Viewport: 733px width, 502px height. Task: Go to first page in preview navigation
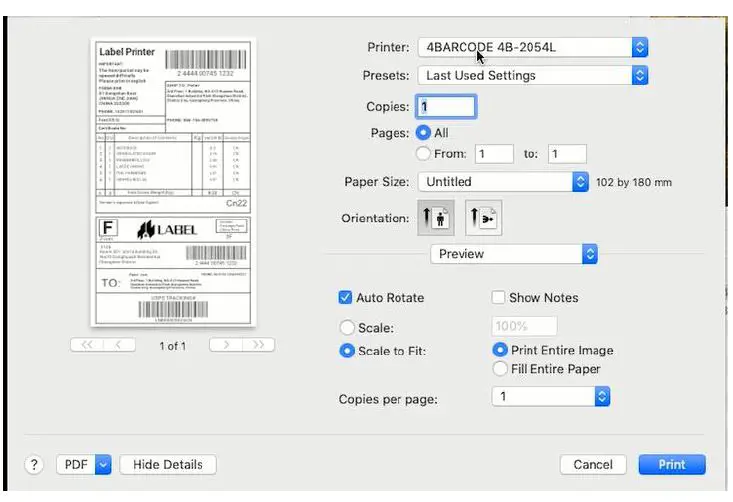[x=86, y=345]
